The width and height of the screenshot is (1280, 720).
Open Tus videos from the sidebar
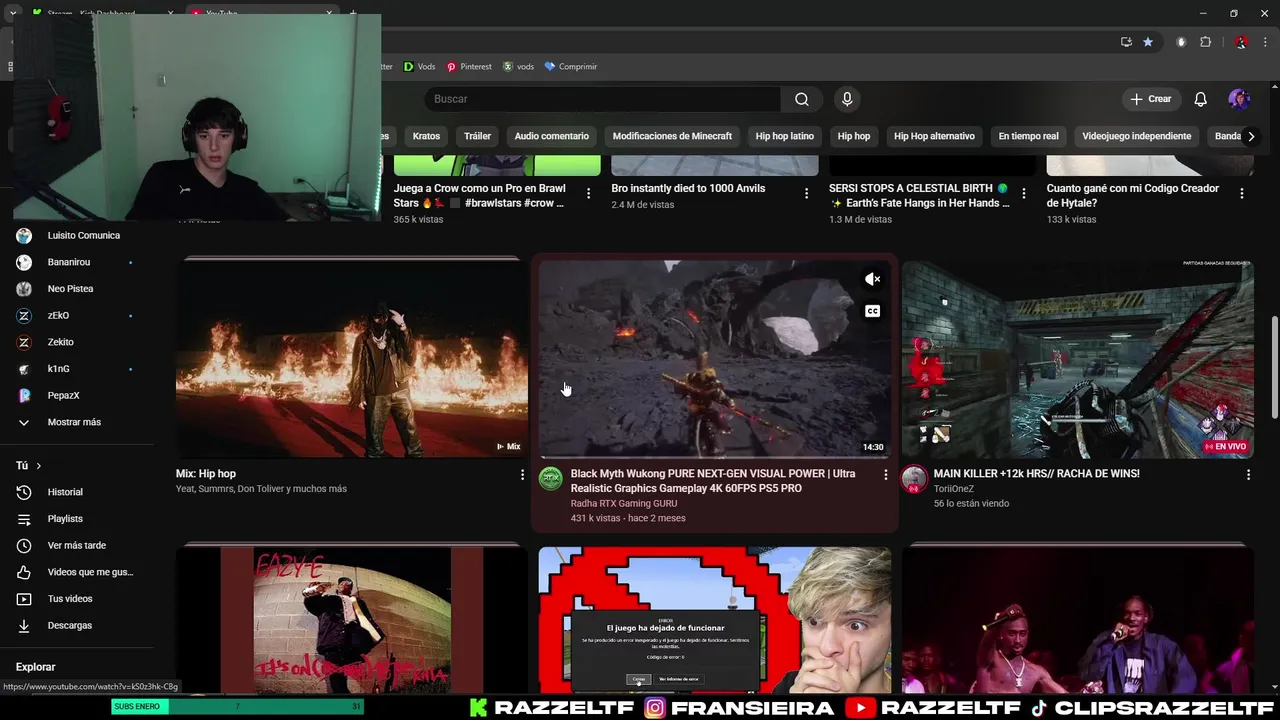click(x=77, y=599)
